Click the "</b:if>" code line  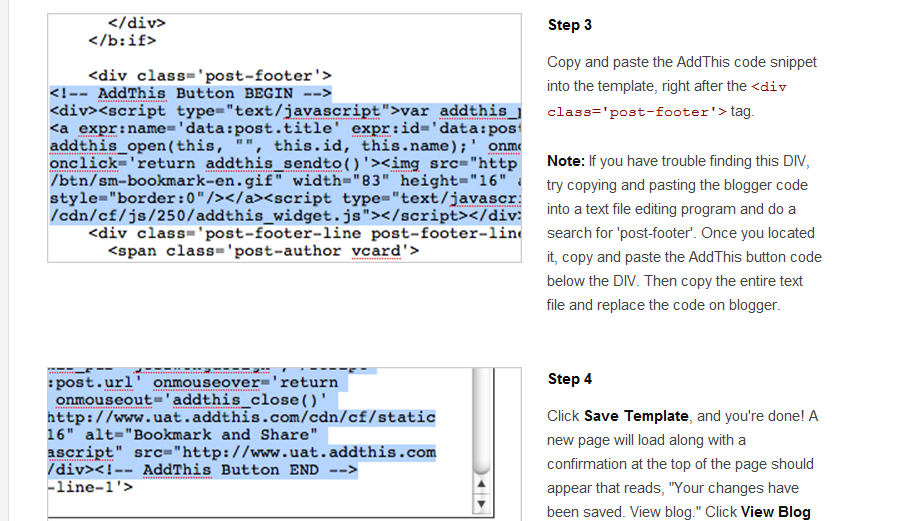click(x=122, y=41)
